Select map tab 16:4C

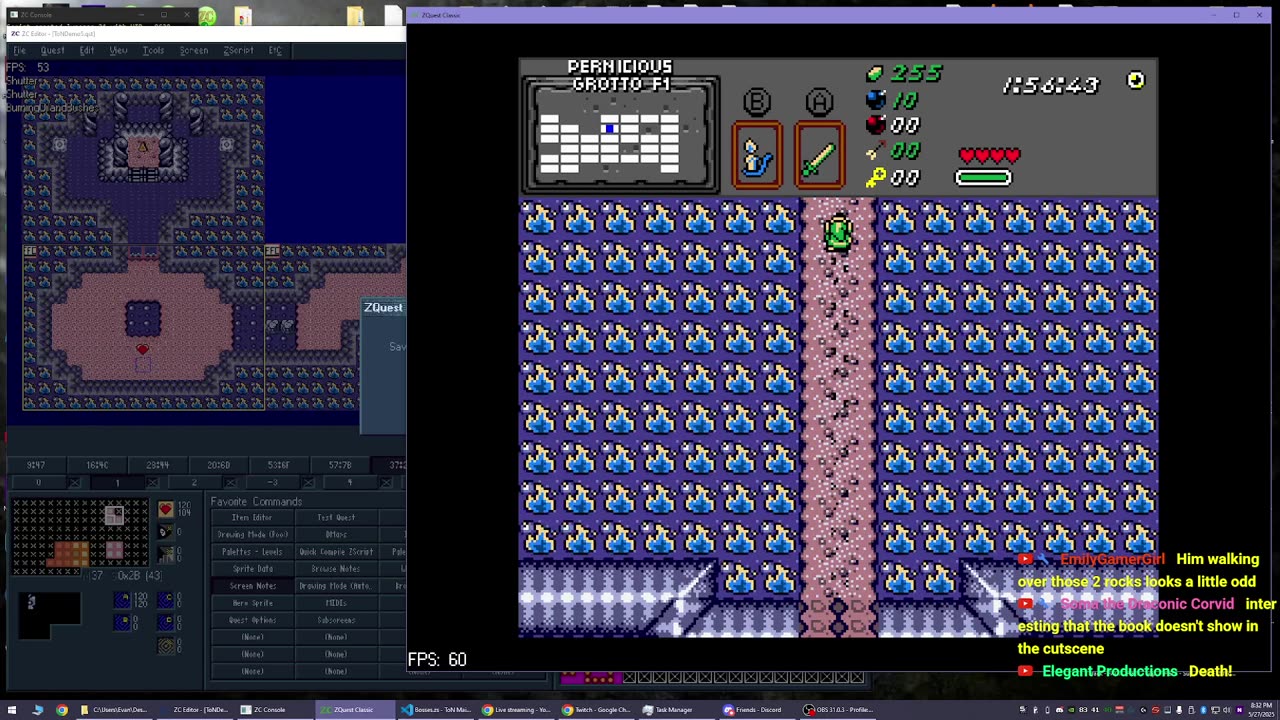(97, 465)
